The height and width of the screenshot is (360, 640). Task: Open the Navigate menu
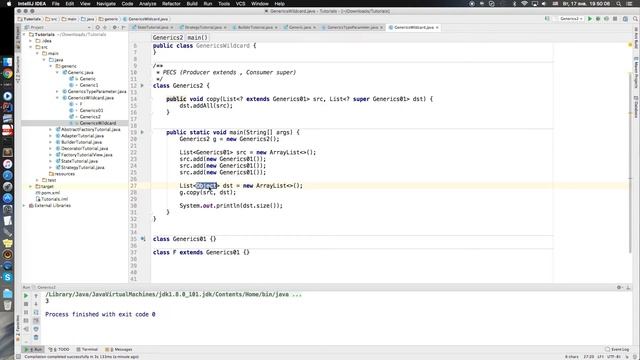click(106, 4)
